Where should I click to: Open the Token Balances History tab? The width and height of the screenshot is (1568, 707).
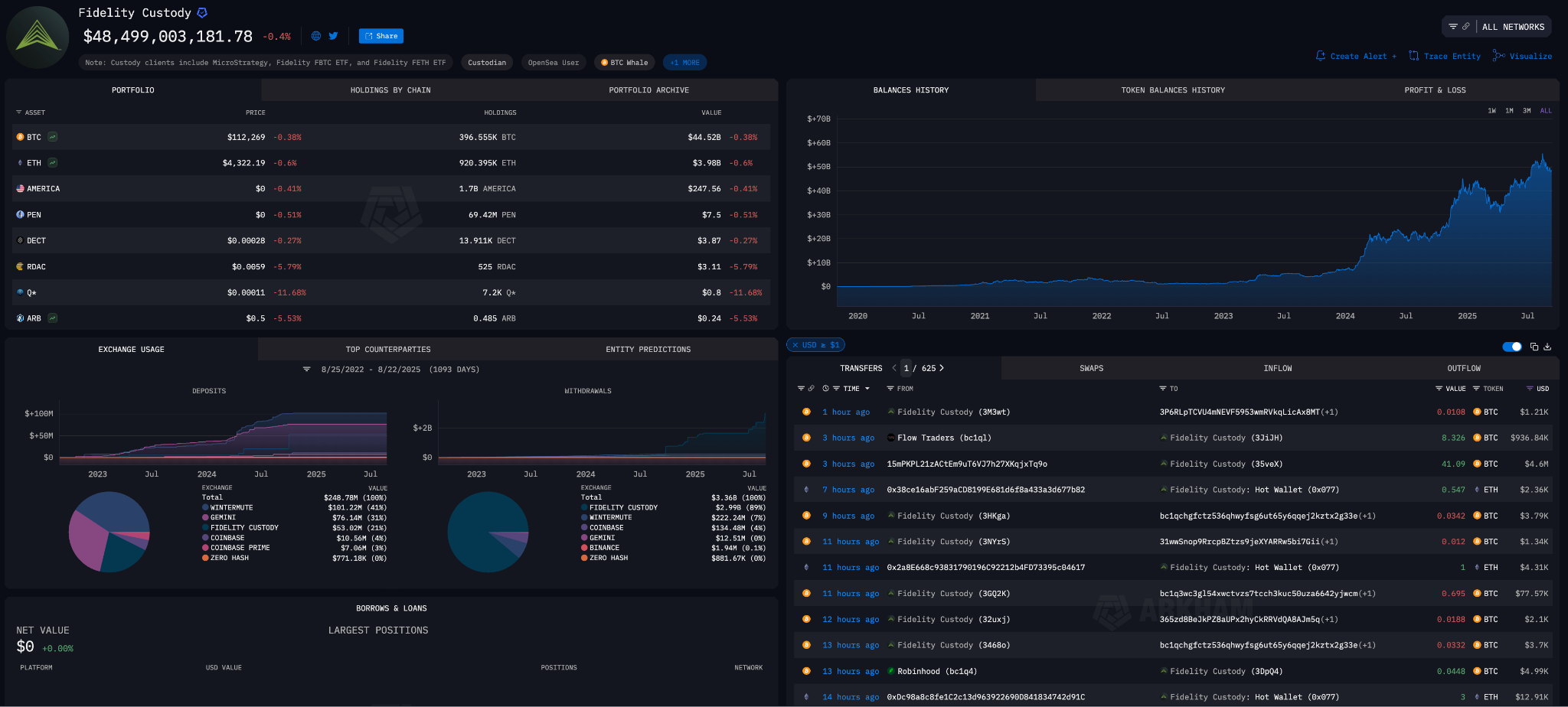1173,90
